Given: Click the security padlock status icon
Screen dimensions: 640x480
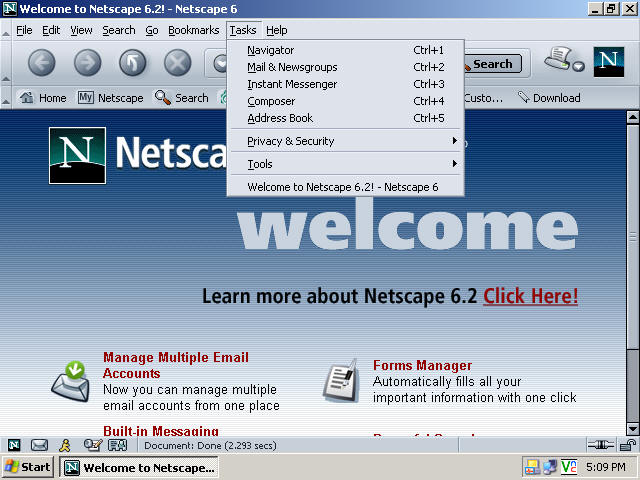Looking at the screenshot, I should point(627,445).
